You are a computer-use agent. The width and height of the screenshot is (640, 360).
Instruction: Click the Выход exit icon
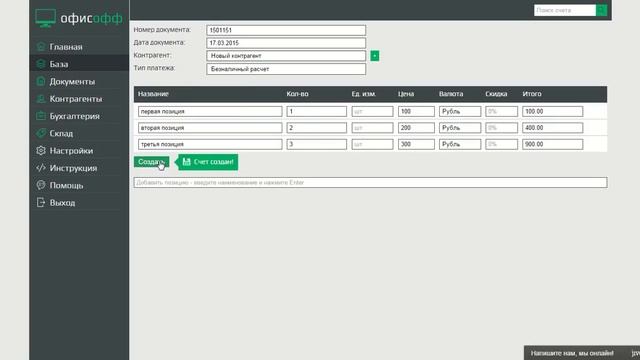41,202
